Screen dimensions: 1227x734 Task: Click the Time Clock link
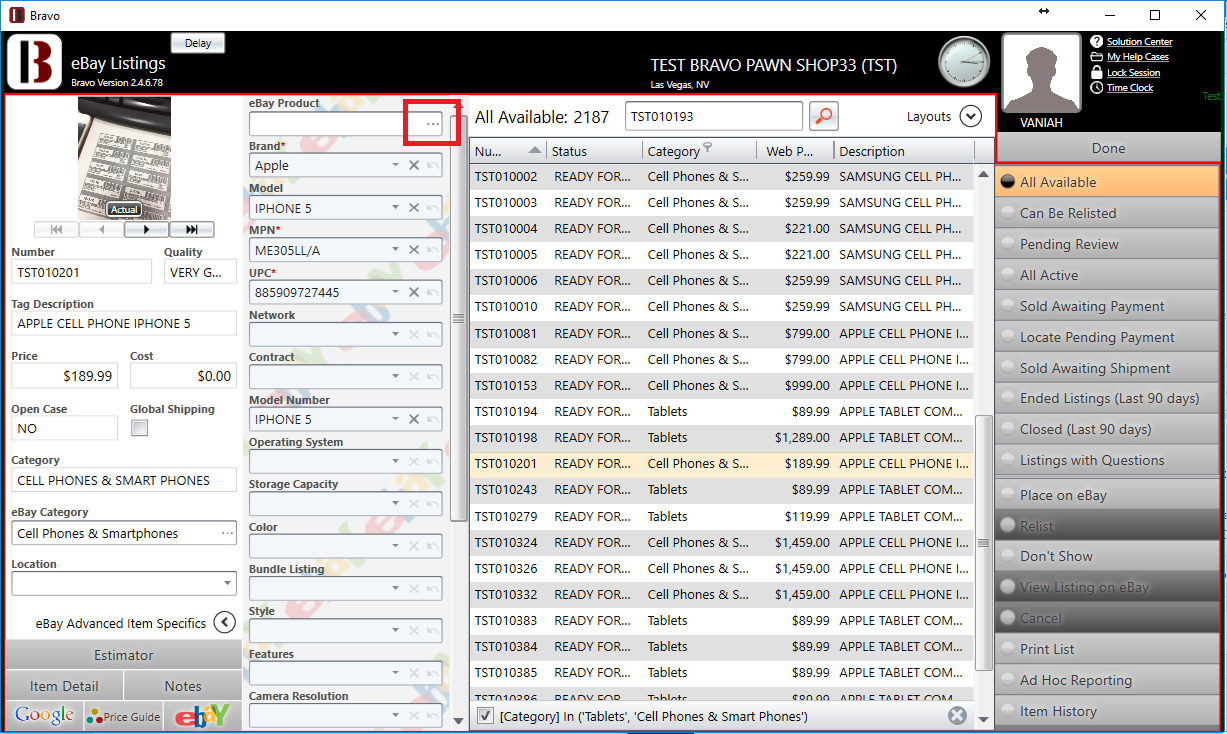(1130, 88)
